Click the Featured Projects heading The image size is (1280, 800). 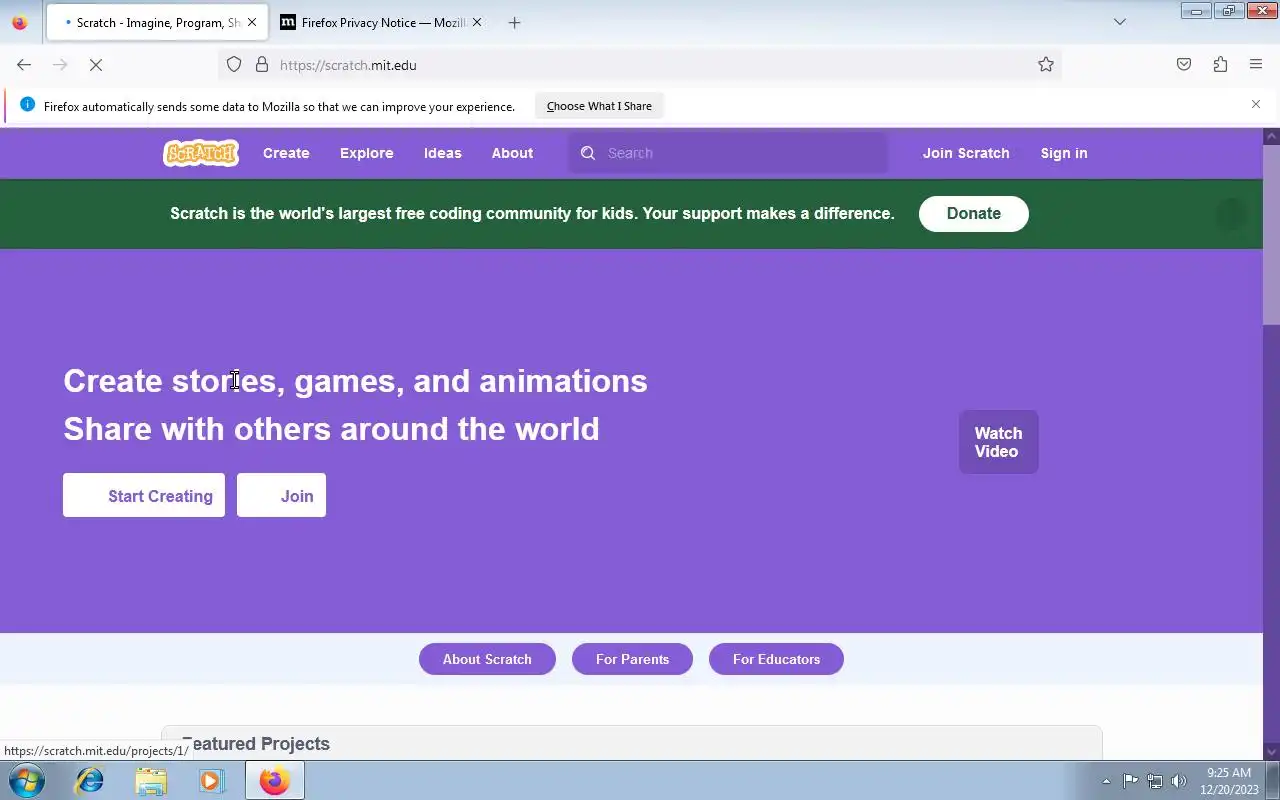point(256,744)
